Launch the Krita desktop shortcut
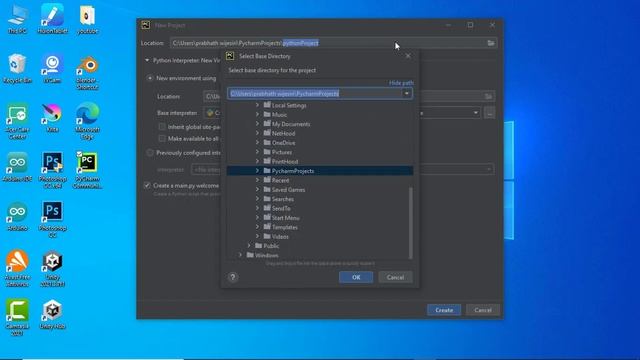The width and height of the screenshot is (640, 360). (52, 118)
